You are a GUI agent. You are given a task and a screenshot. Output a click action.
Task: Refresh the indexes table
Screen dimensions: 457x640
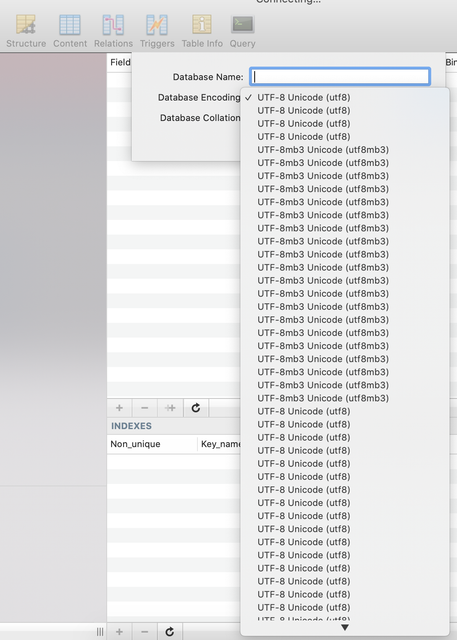tap(170, 632)
